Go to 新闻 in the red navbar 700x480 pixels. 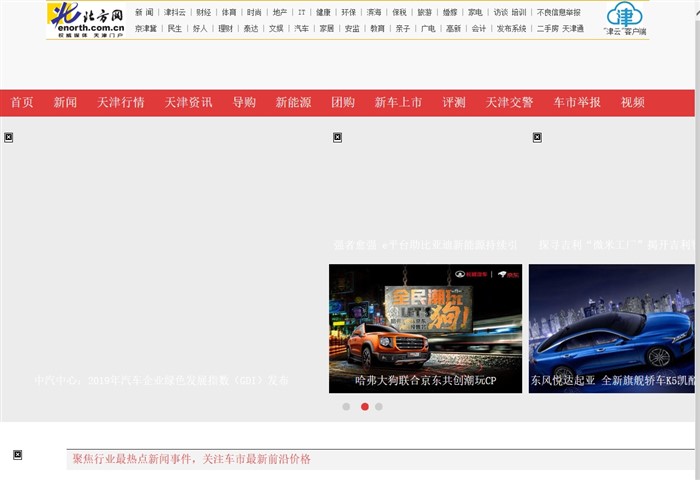pos(65,102)
